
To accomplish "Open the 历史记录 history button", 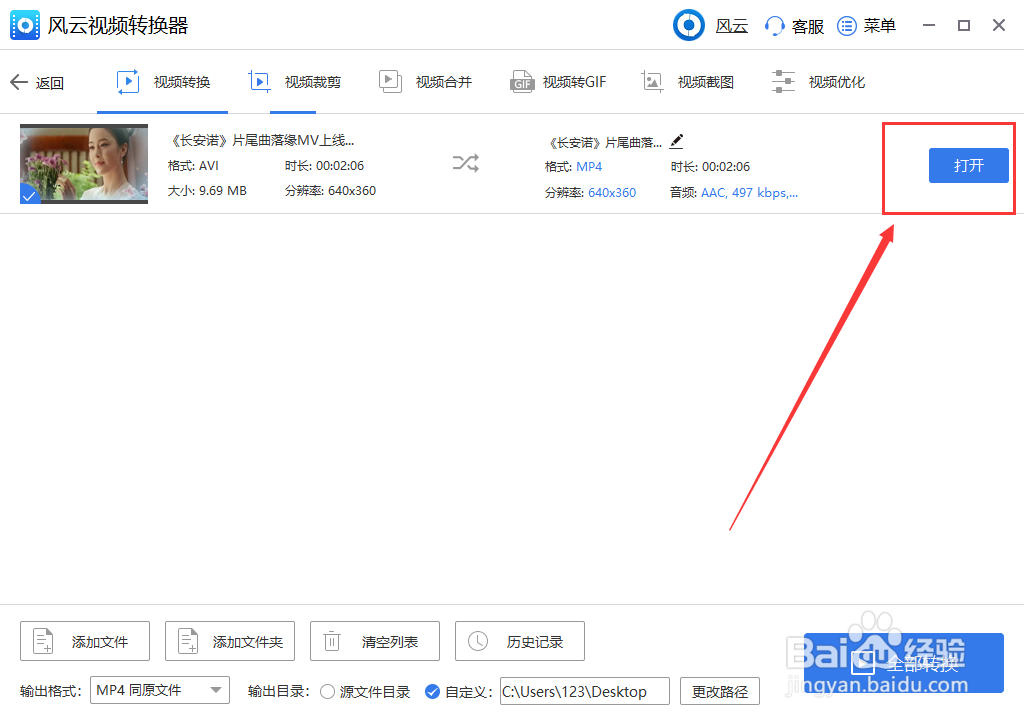I will click(x=520, y=641).
